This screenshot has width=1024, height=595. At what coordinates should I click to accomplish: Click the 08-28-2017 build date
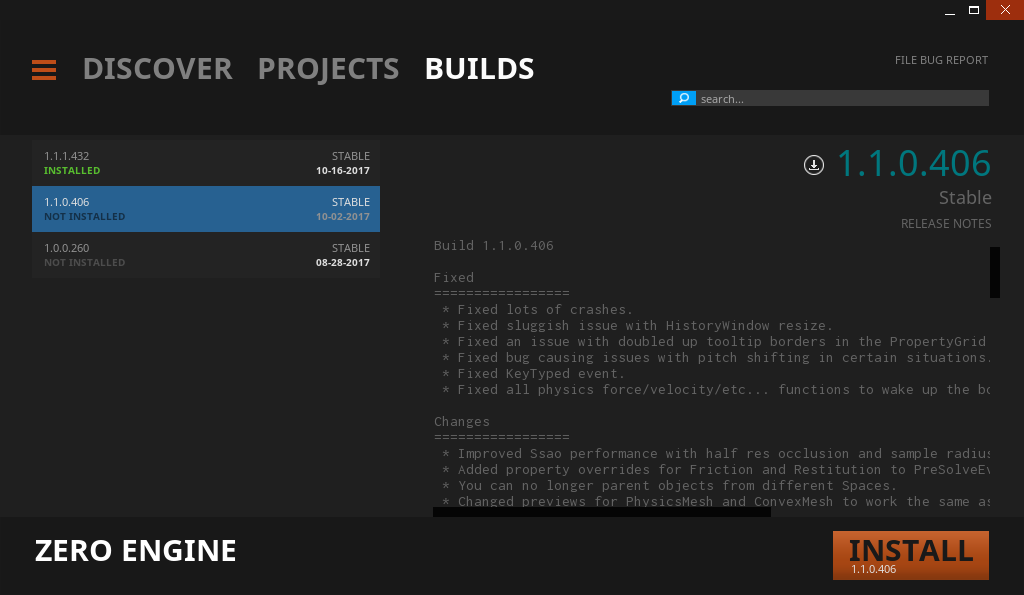coord(343,263)
